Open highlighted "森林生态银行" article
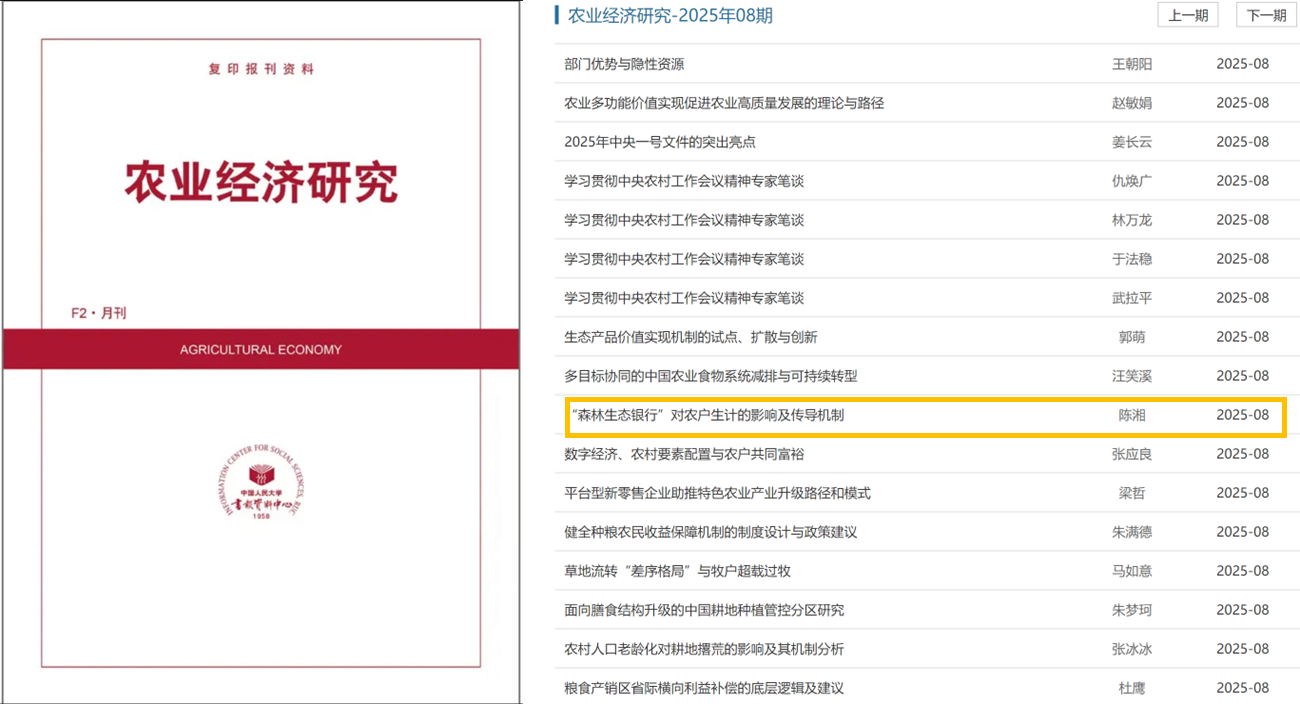 click(x=706, y=415)
